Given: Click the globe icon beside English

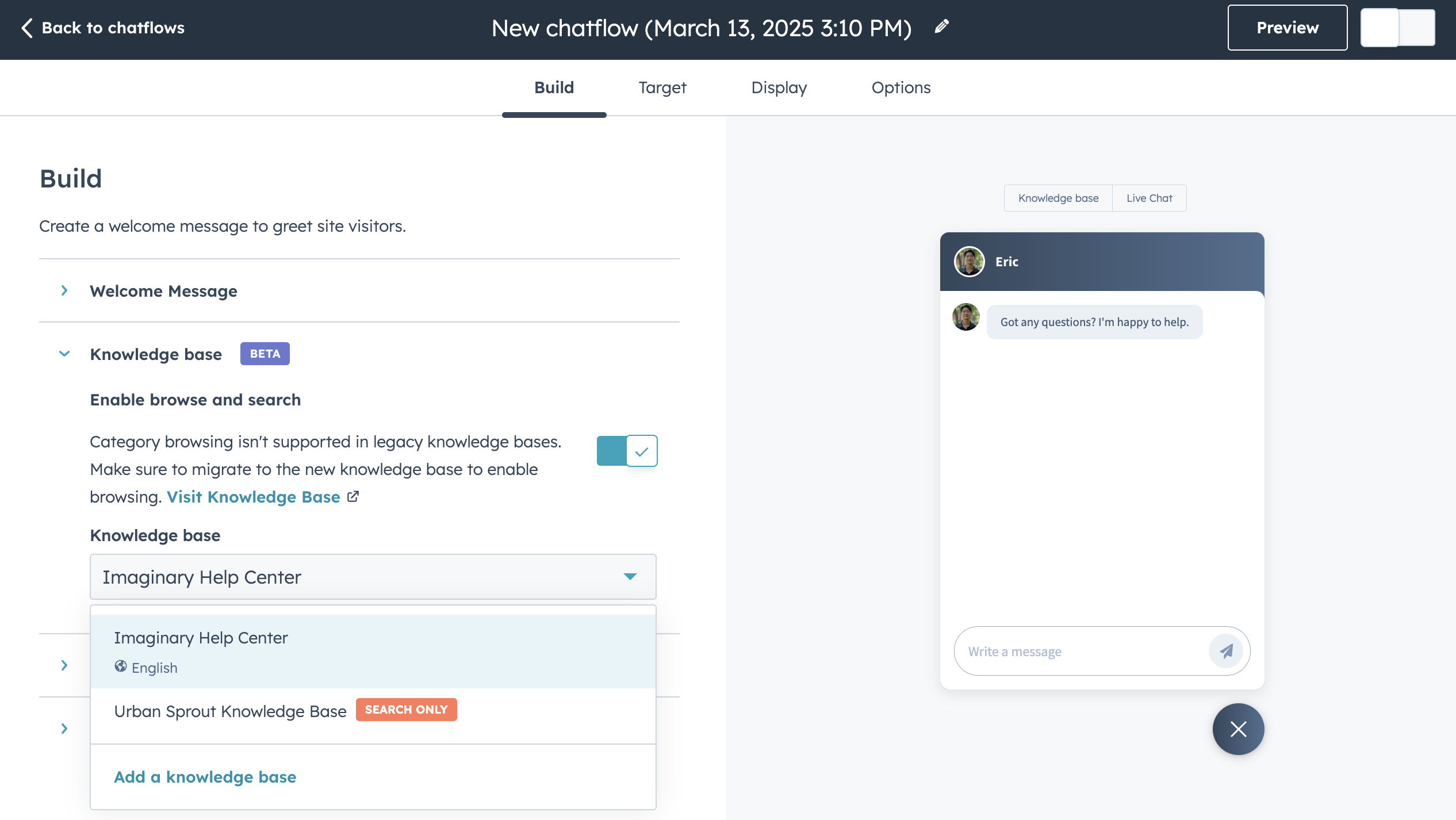Looking at the screenshot, I should click(121, 666).
